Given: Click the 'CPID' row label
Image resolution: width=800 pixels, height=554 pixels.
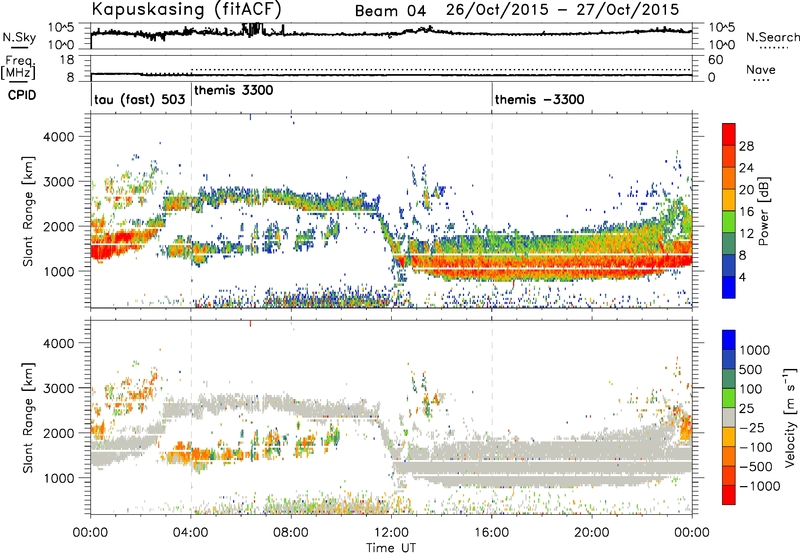Looking at the screenshot, I should (x=22, y=95).
